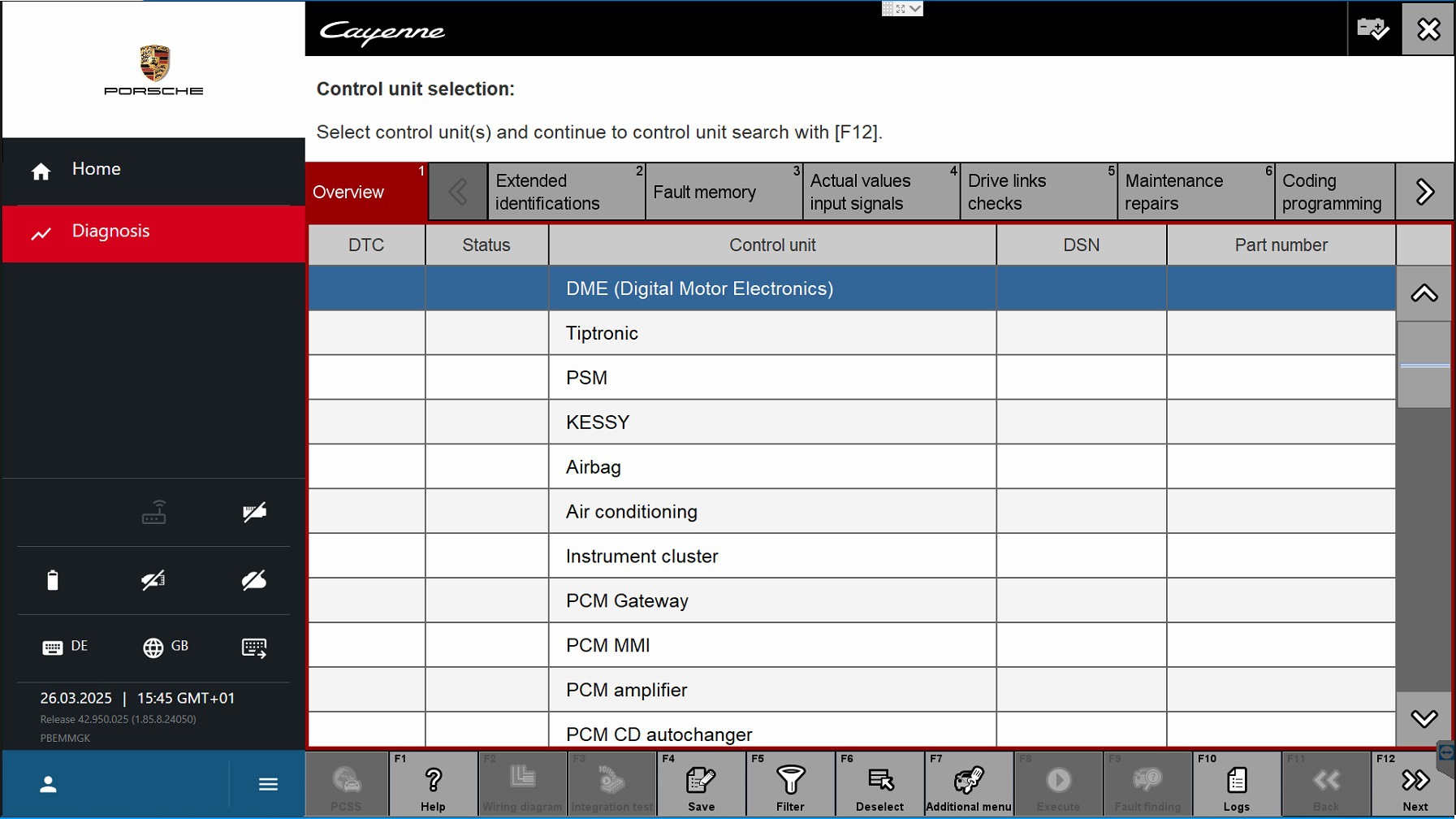Click the date and time display
1456x819 pixels.
coord(137,698)
